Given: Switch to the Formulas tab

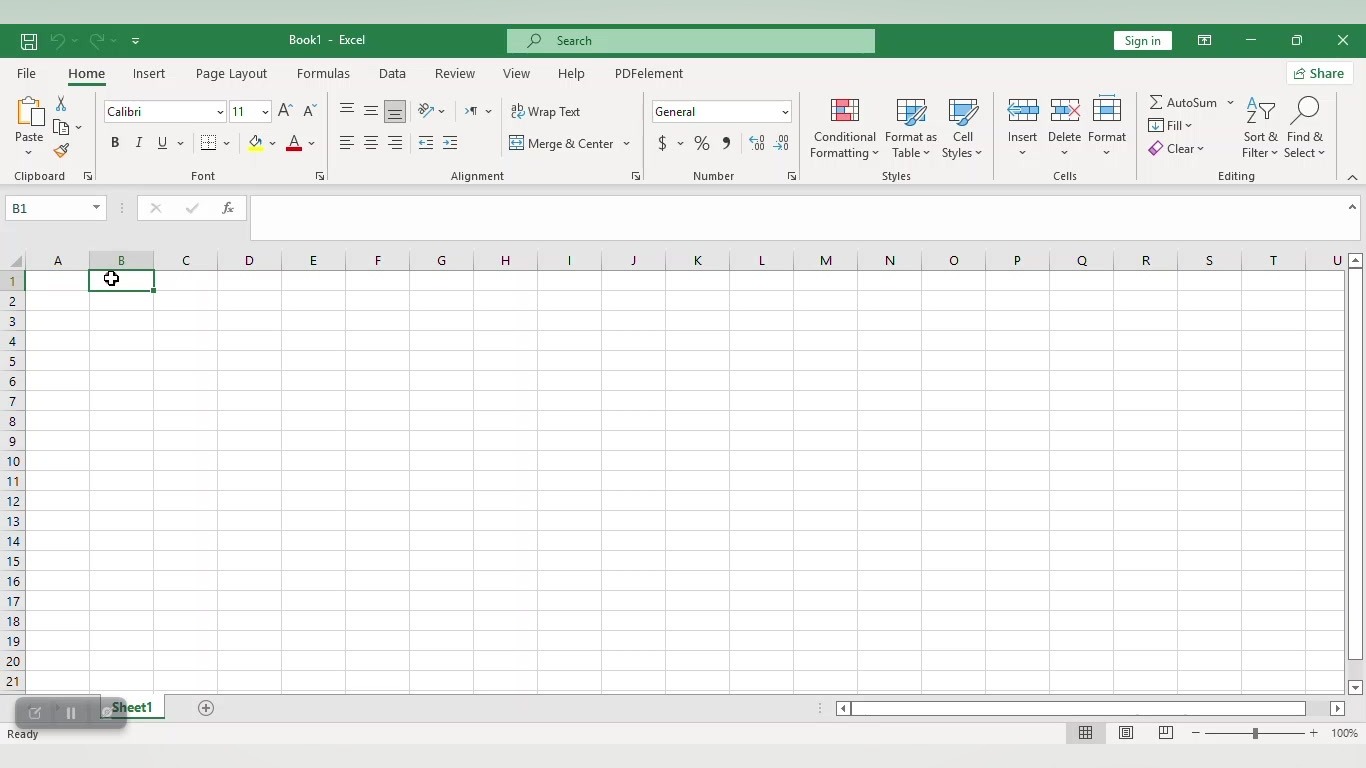Looking at the screenshot, I should click(323, 73).
